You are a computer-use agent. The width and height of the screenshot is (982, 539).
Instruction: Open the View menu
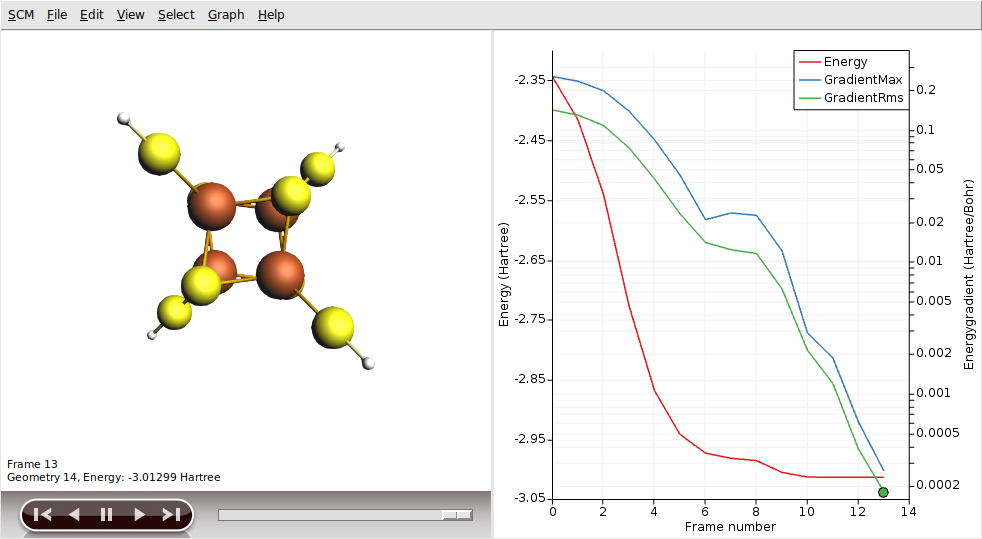point(130,15)
